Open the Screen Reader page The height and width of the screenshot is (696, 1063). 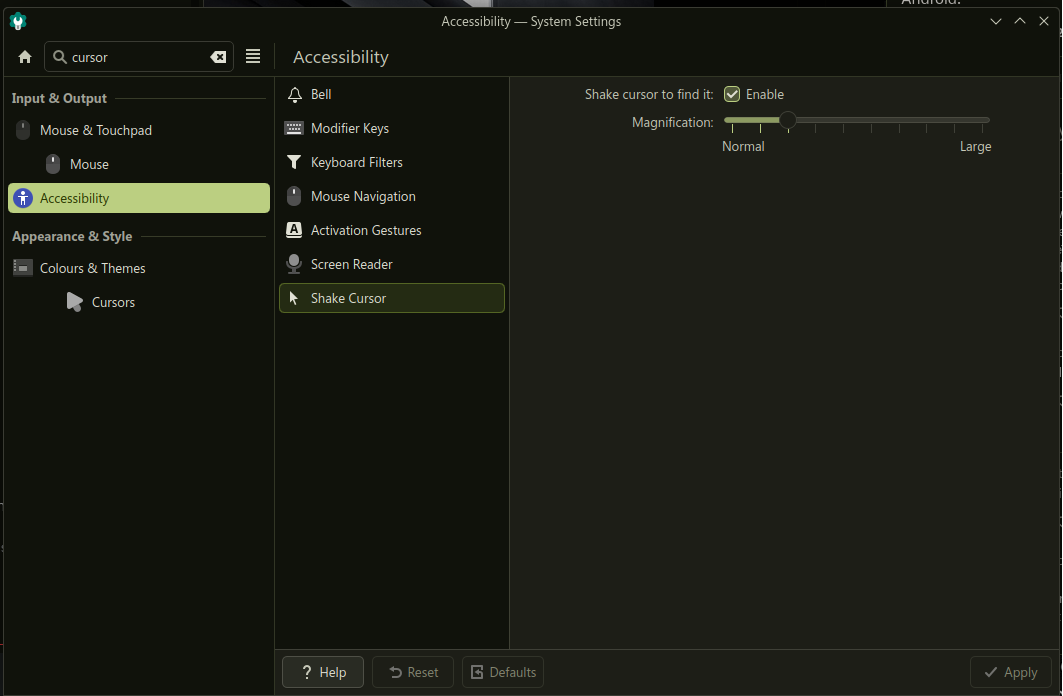(392, 264)
